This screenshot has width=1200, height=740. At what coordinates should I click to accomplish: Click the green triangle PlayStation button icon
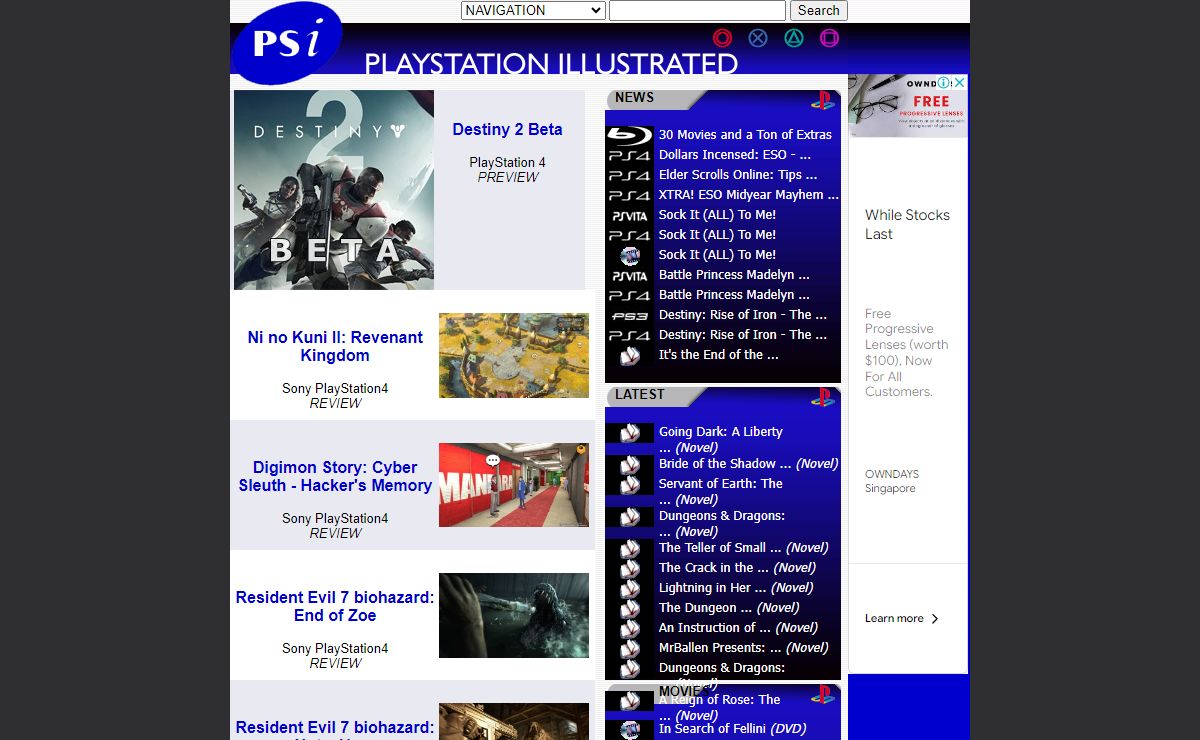793,38
